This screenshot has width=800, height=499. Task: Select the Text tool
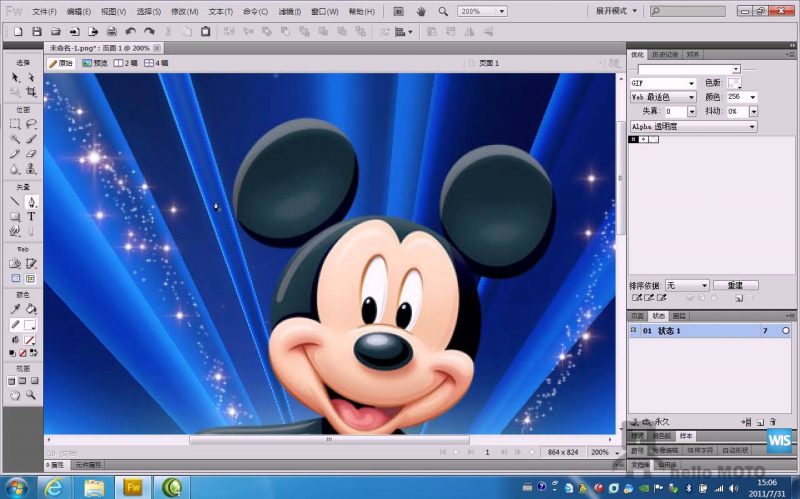[31, 216]
